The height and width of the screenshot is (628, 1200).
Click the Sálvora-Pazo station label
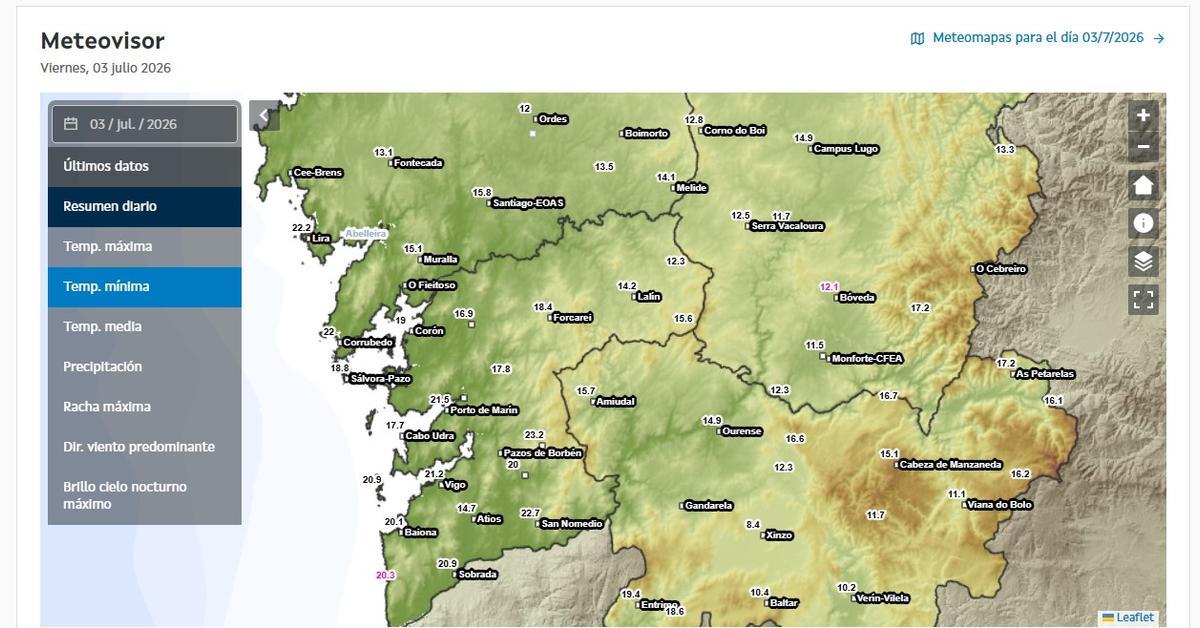tap(381, 379)
